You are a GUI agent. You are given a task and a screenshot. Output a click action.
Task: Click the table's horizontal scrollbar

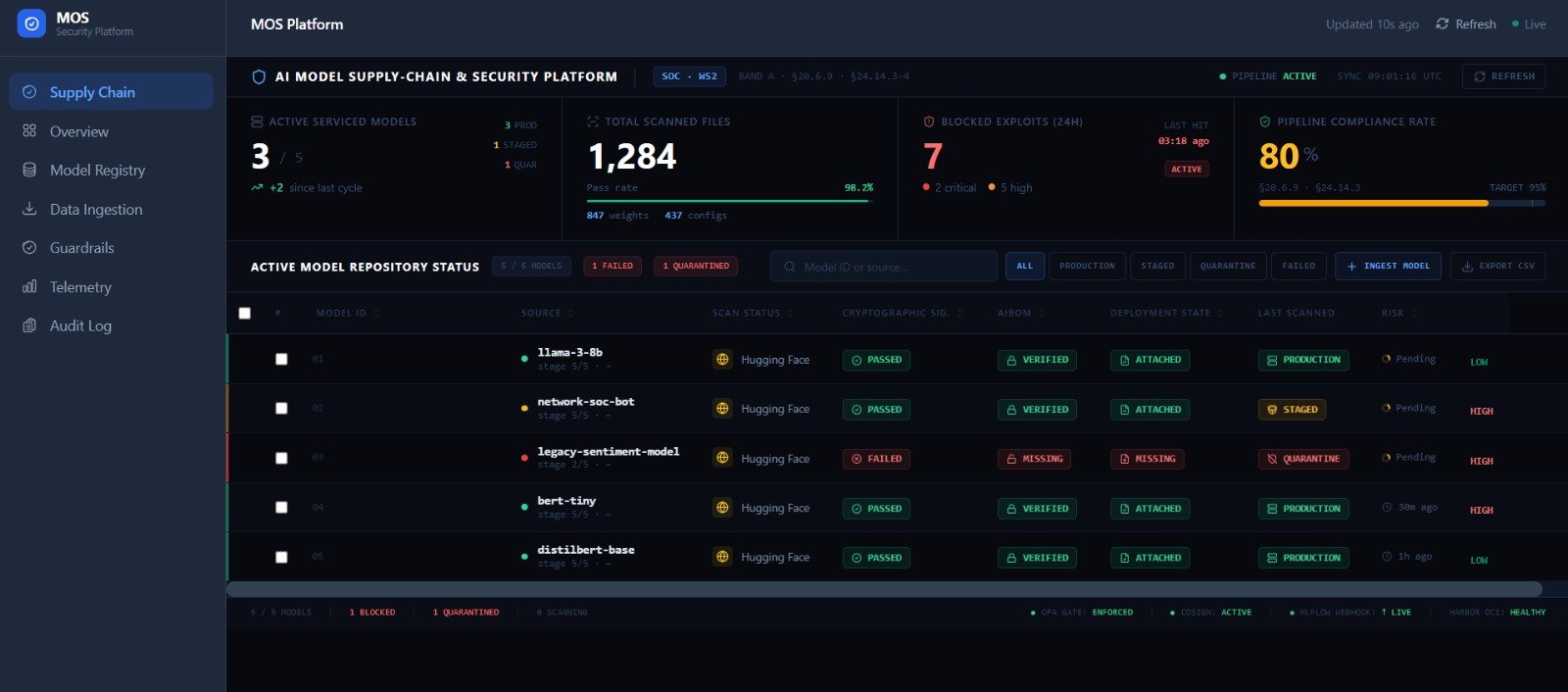884,589
